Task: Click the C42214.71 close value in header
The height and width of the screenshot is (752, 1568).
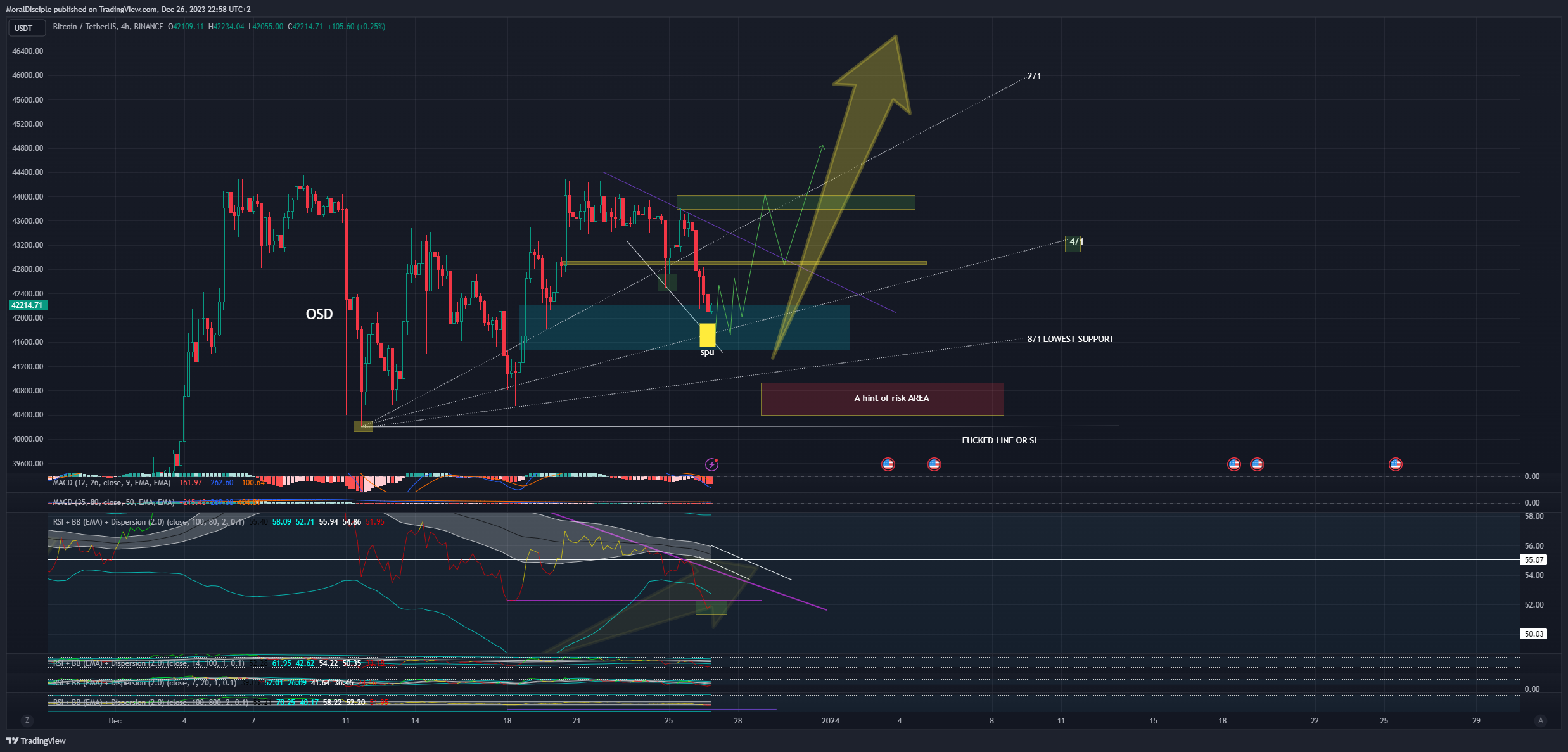Action: (x=305, y=27)
